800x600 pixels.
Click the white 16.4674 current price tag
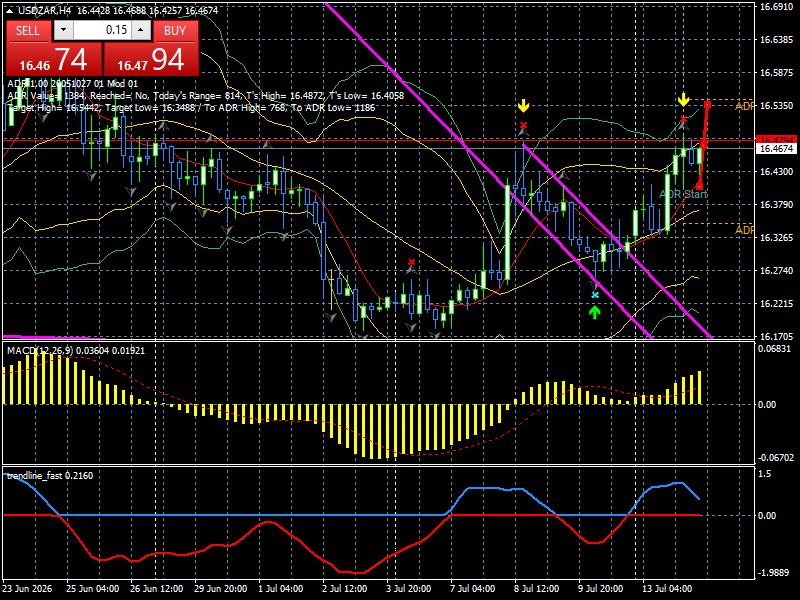pos(777,148)
